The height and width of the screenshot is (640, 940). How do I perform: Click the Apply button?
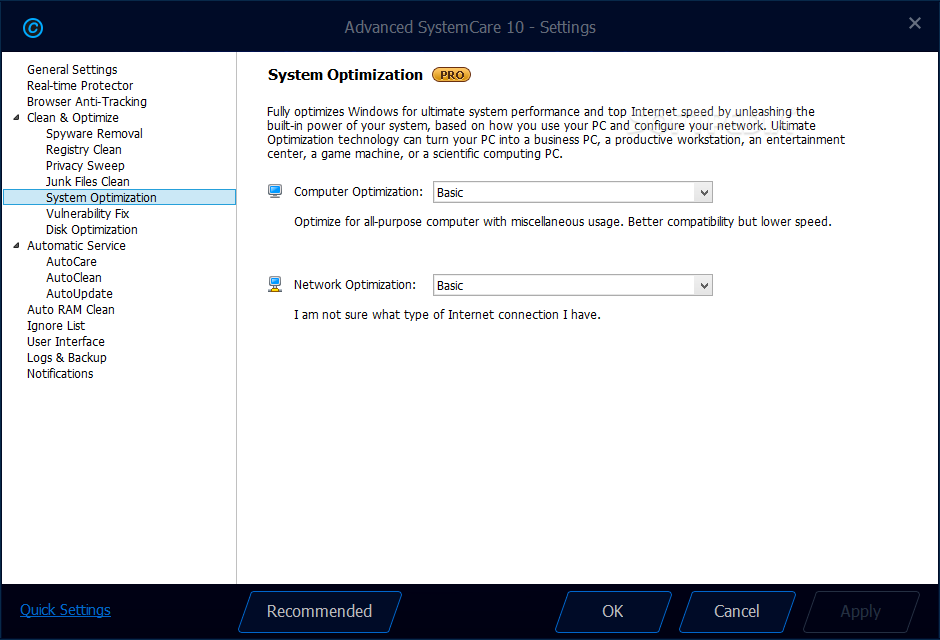point(860,612)
